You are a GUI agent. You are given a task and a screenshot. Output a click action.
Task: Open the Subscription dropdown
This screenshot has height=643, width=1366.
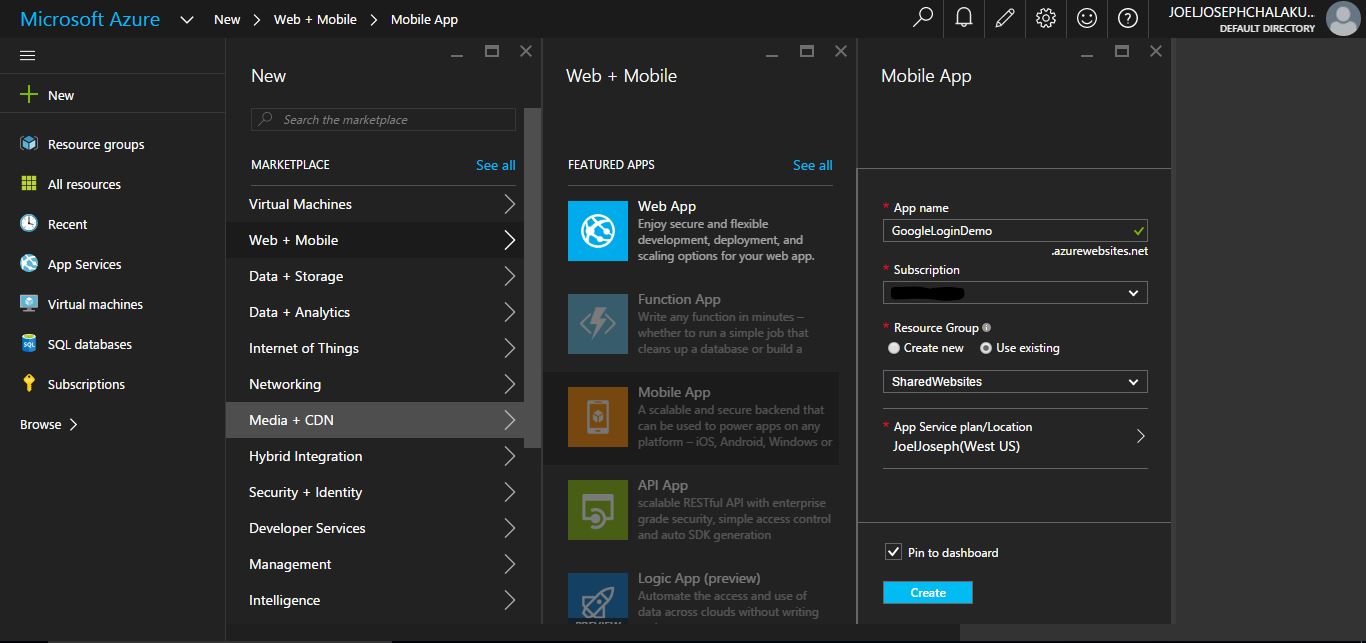[1015, 293]
